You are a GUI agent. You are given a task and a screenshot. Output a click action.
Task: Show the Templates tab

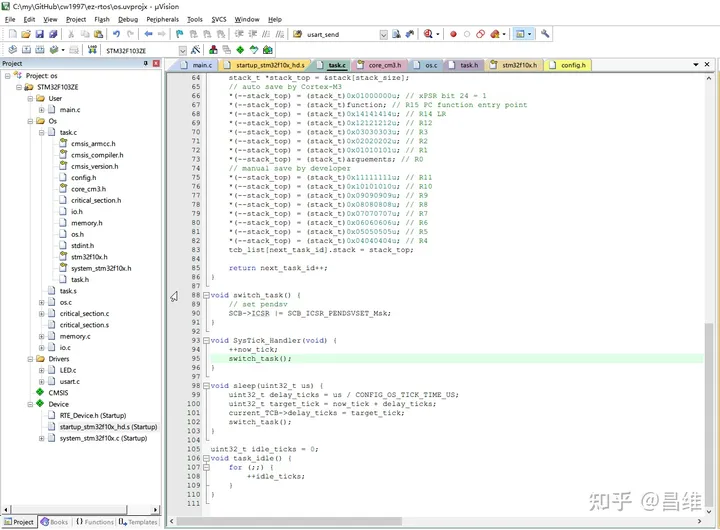pos(138,522)
